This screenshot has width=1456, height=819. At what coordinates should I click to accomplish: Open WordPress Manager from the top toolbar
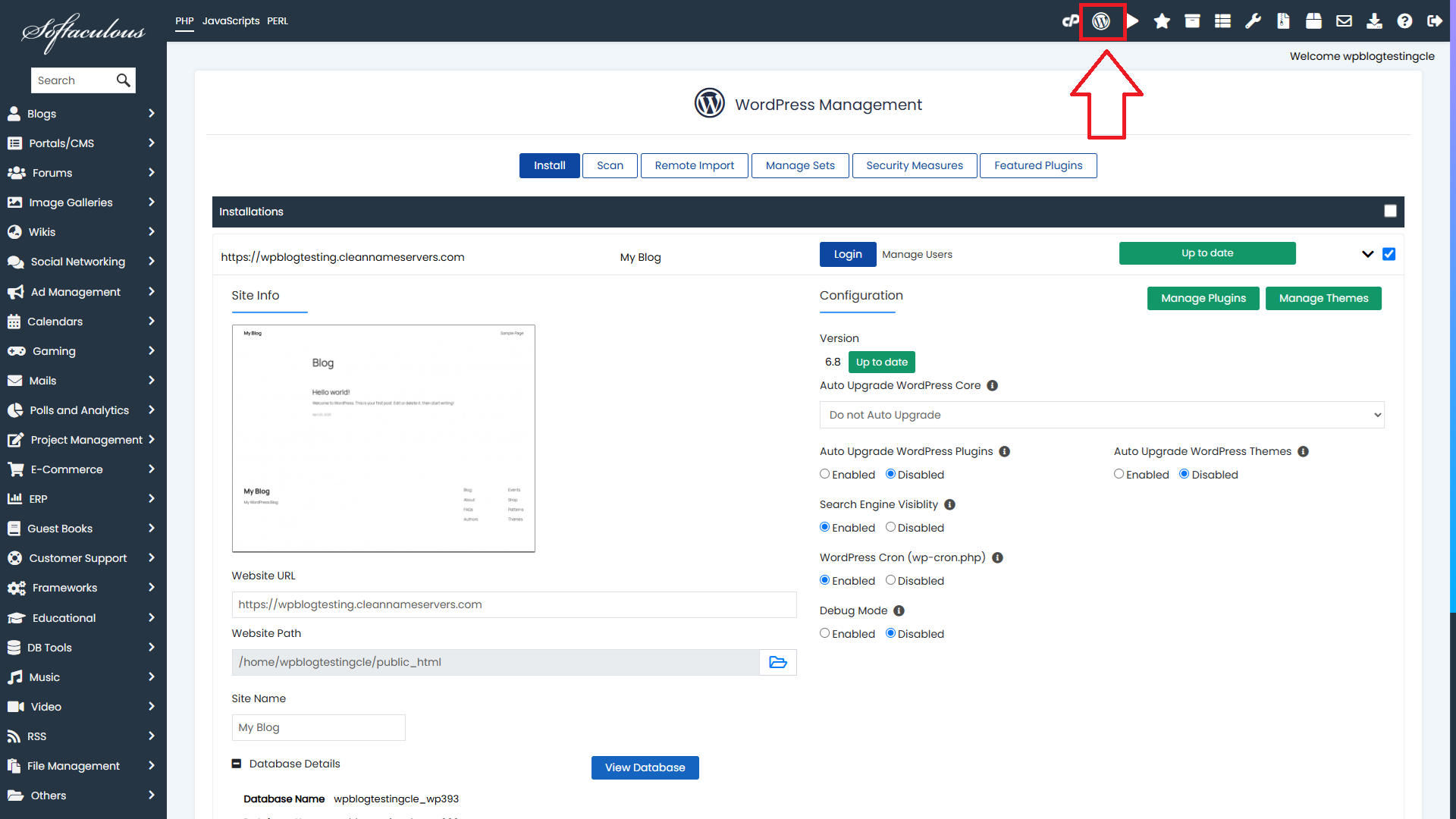point(1101,21)
